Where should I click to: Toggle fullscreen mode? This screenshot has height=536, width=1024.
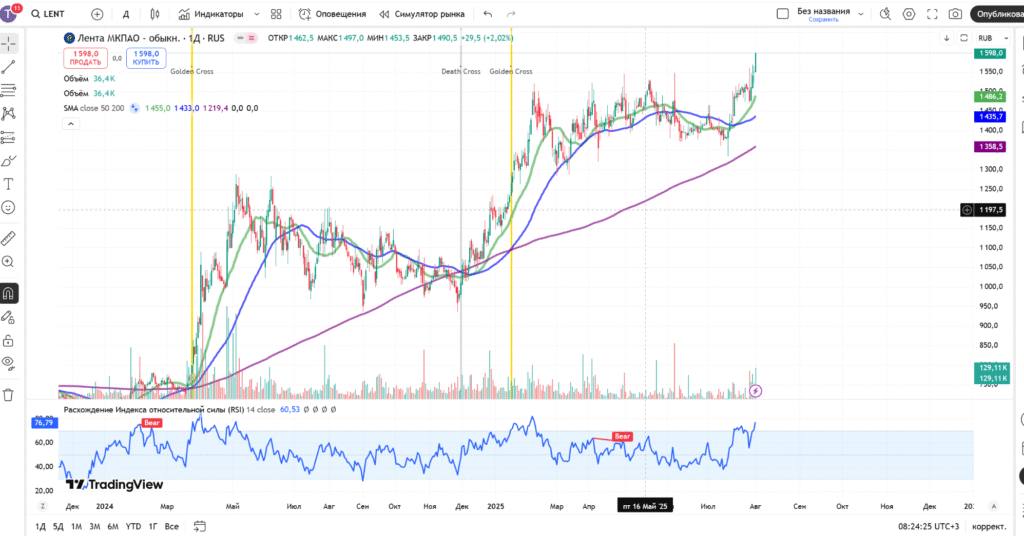(x=932, y=14)
